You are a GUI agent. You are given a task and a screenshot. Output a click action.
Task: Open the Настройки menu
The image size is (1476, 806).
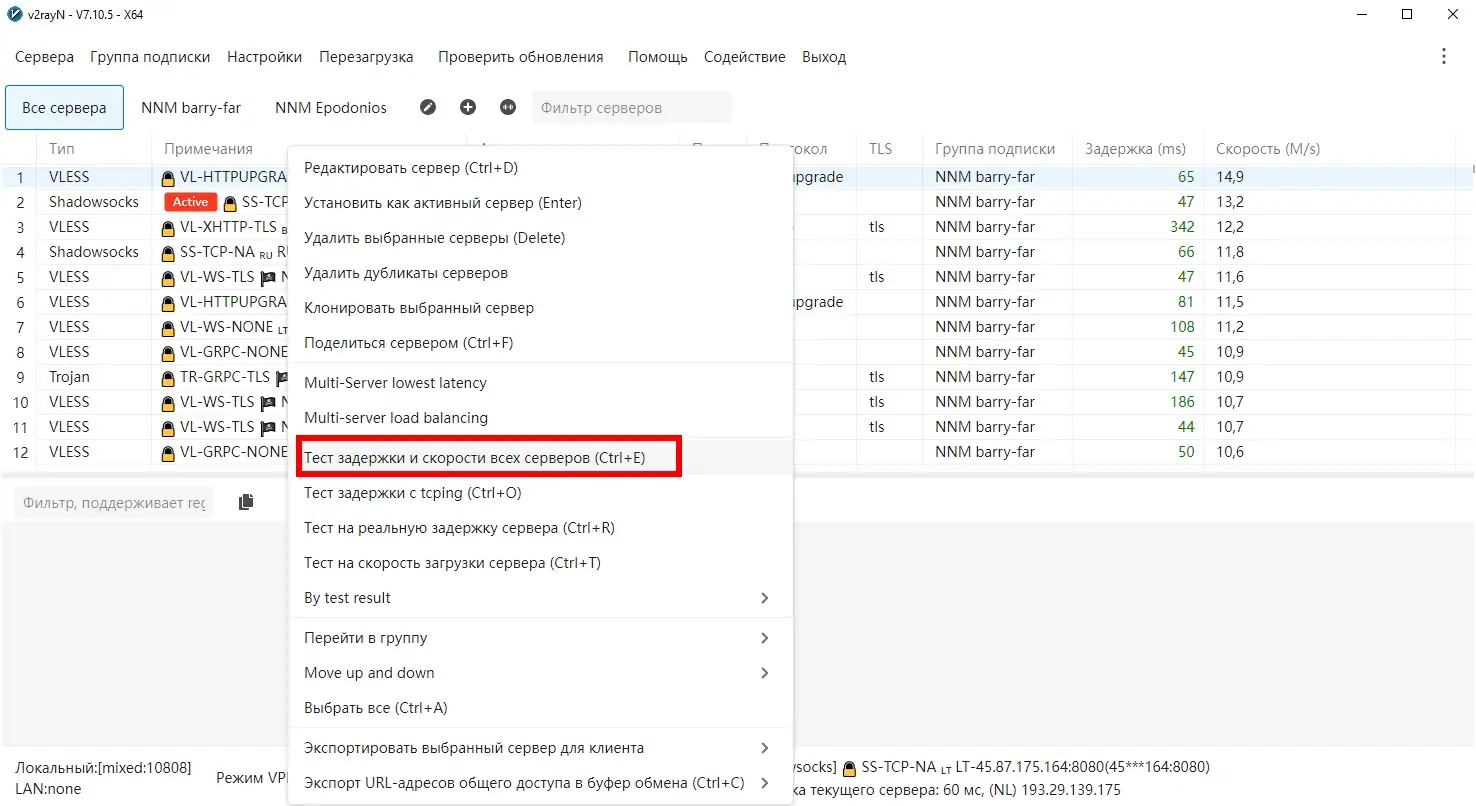pyautogui.click(x=264, y=57)
